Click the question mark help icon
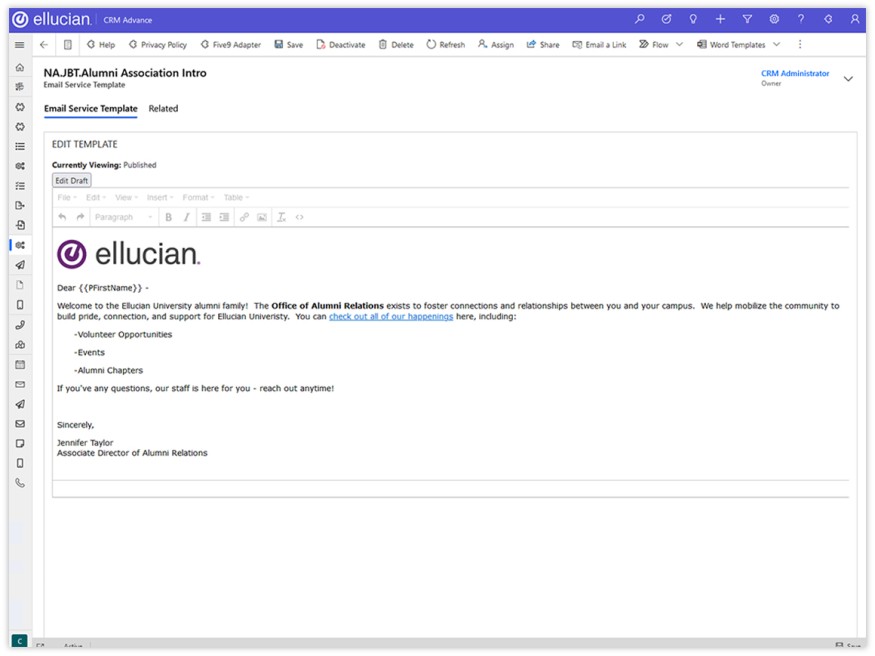 pyautogui.click(x=801, y=19)
